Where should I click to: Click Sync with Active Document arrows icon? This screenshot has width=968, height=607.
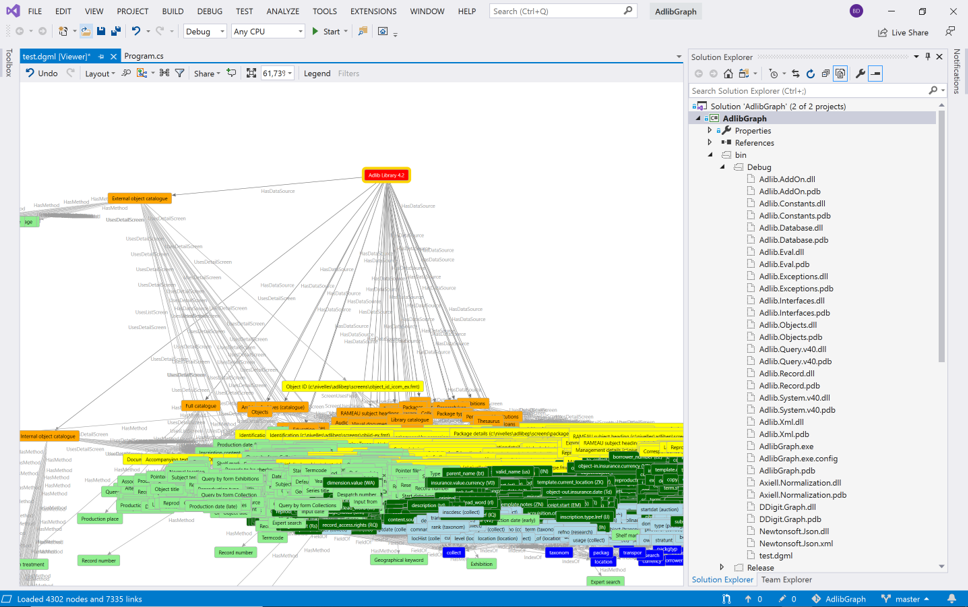click(x=796, y=73)
